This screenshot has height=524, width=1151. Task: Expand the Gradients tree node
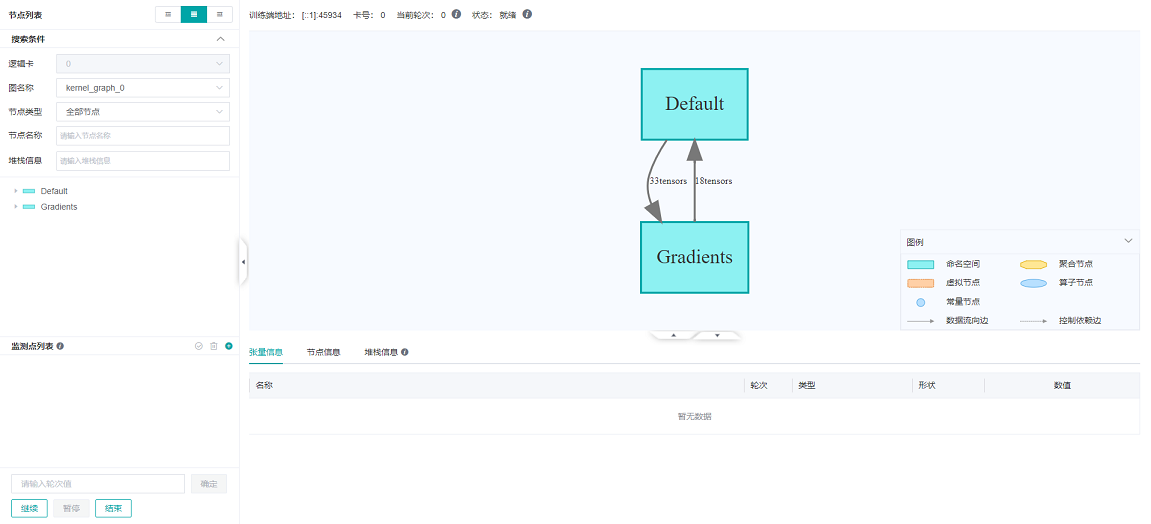pos(15,207)
